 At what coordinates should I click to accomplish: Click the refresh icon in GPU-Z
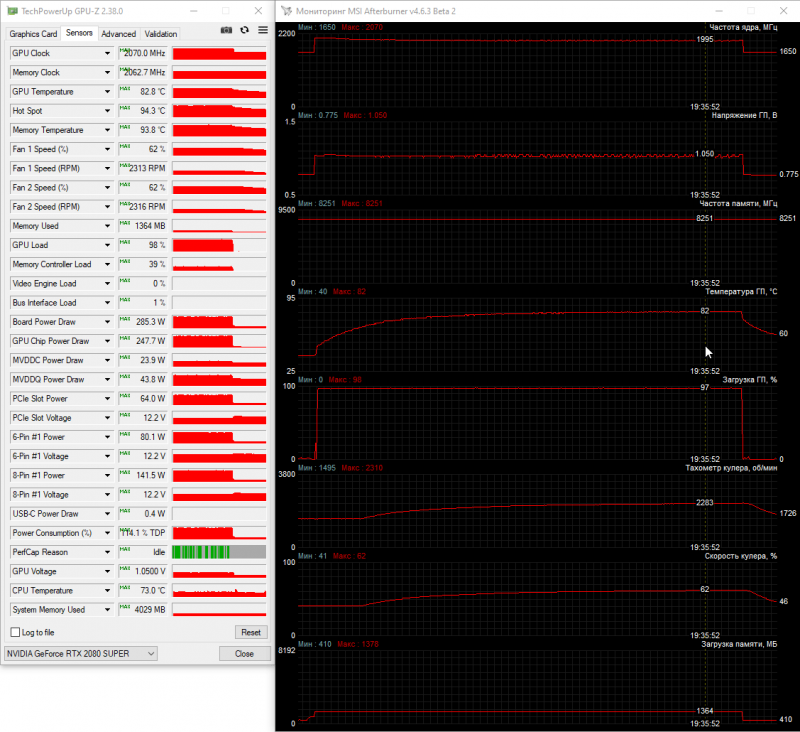tap(245, 31)
